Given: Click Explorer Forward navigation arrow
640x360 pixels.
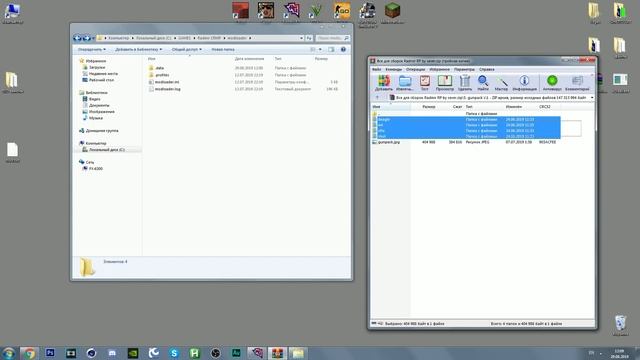Looking at the screenshot, I should (86, 38).
